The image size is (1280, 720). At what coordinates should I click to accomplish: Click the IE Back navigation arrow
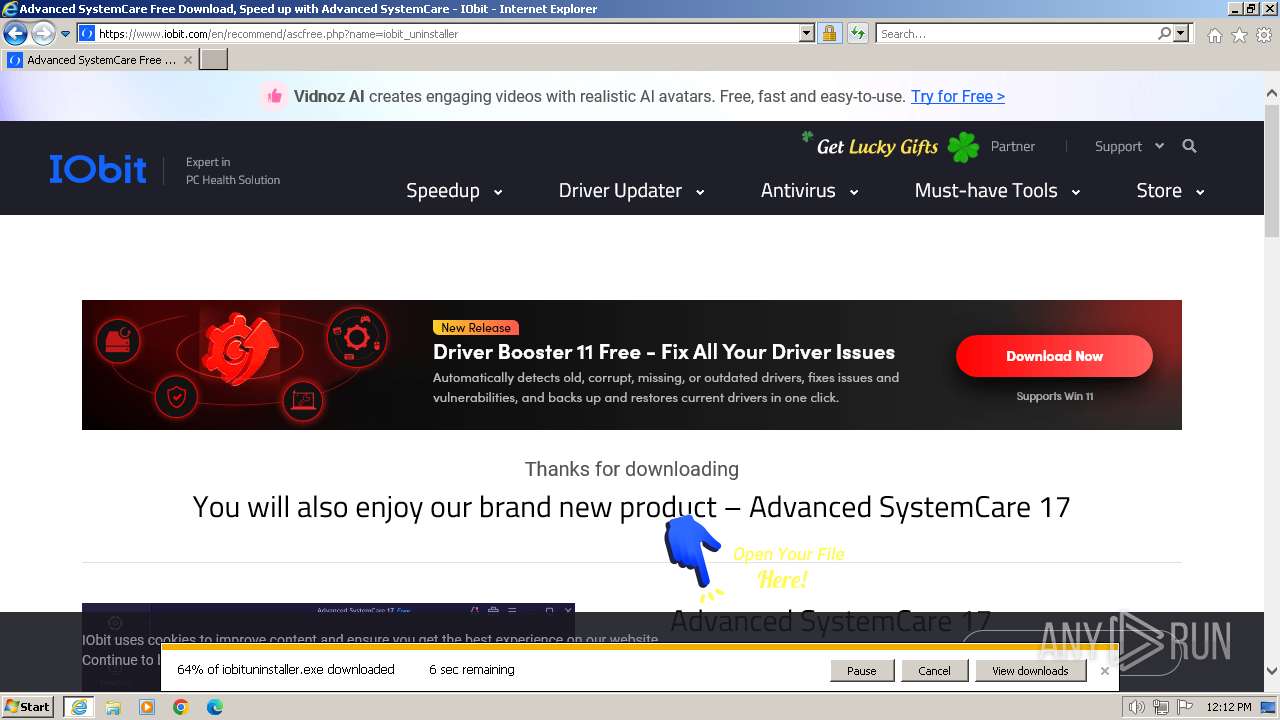click(15, 34)
